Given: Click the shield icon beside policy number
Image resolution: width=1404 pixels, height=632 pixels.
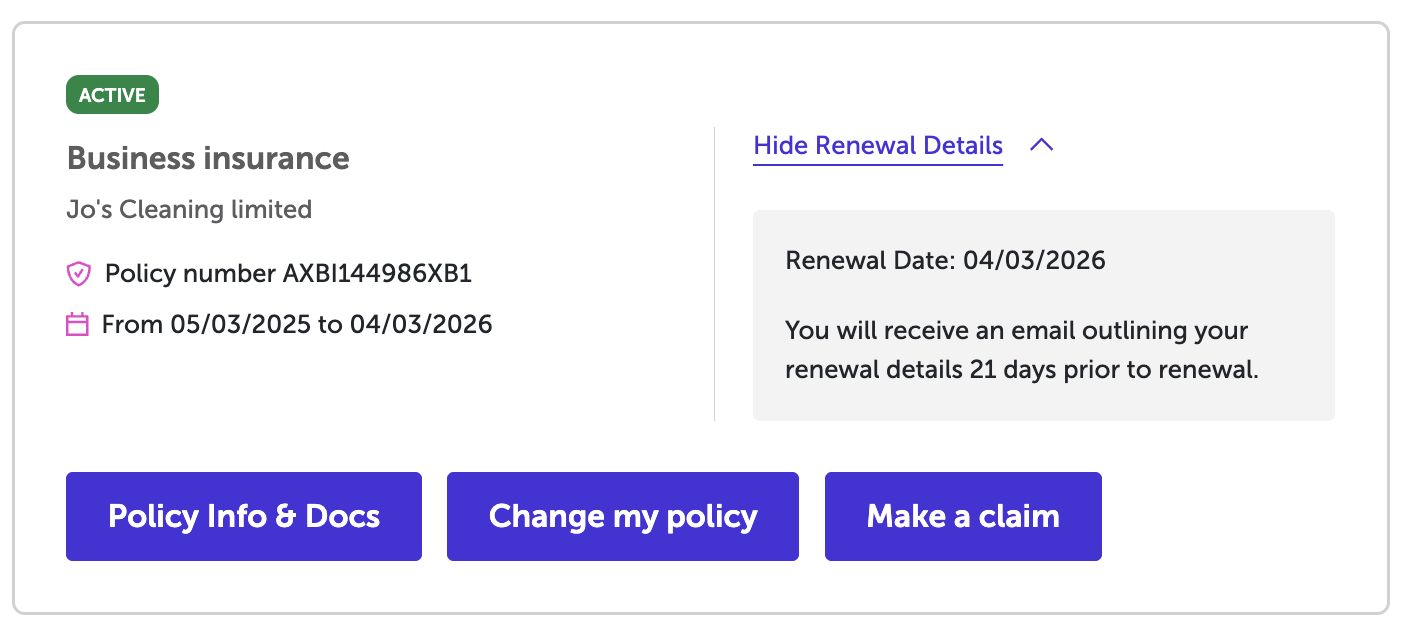Looking at the screenshot, I should click(x=78, y=273).
